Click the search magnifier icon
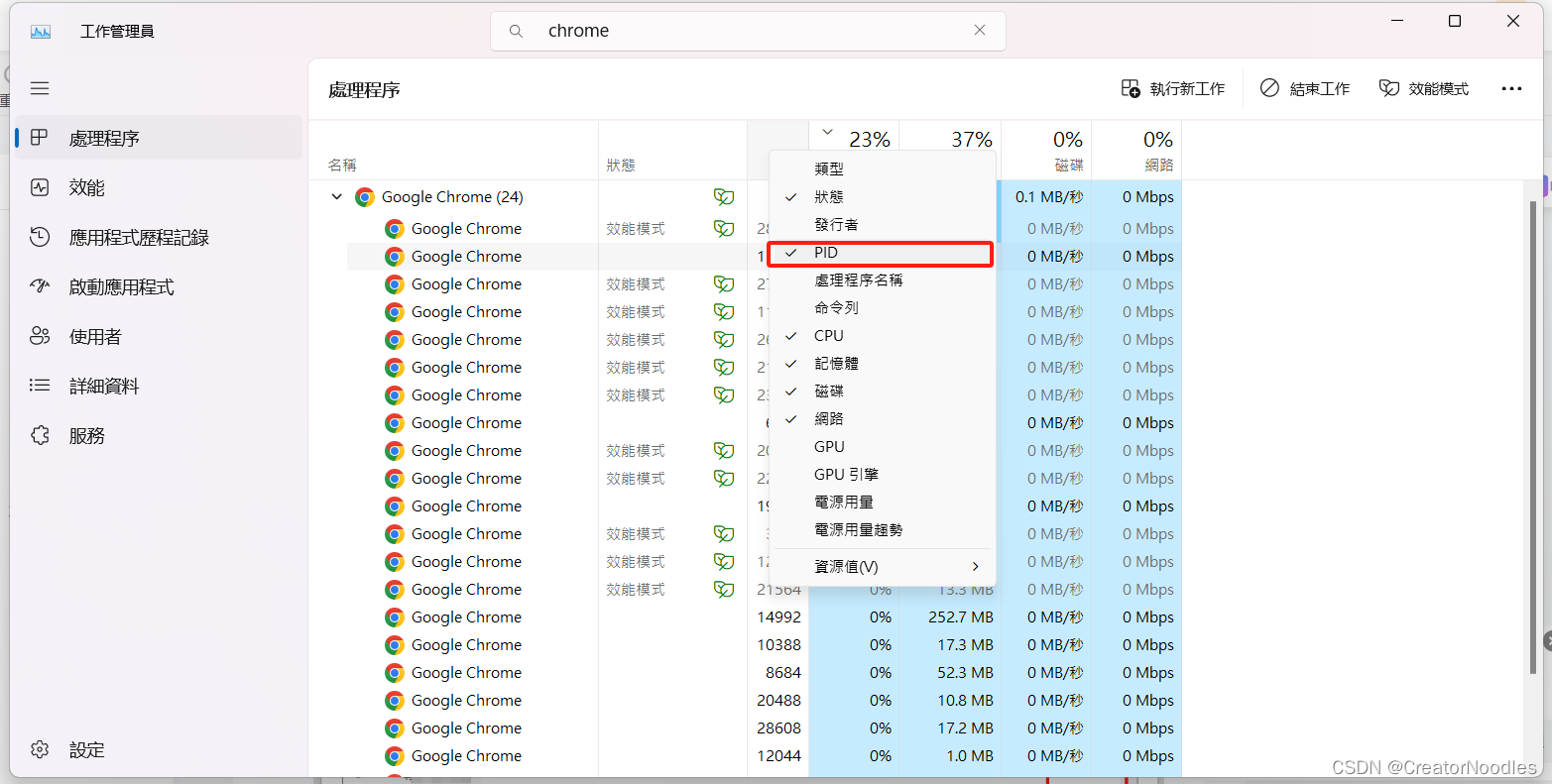Image resolution: width=1552 pixels, height=784 pixels. point(516,31)
